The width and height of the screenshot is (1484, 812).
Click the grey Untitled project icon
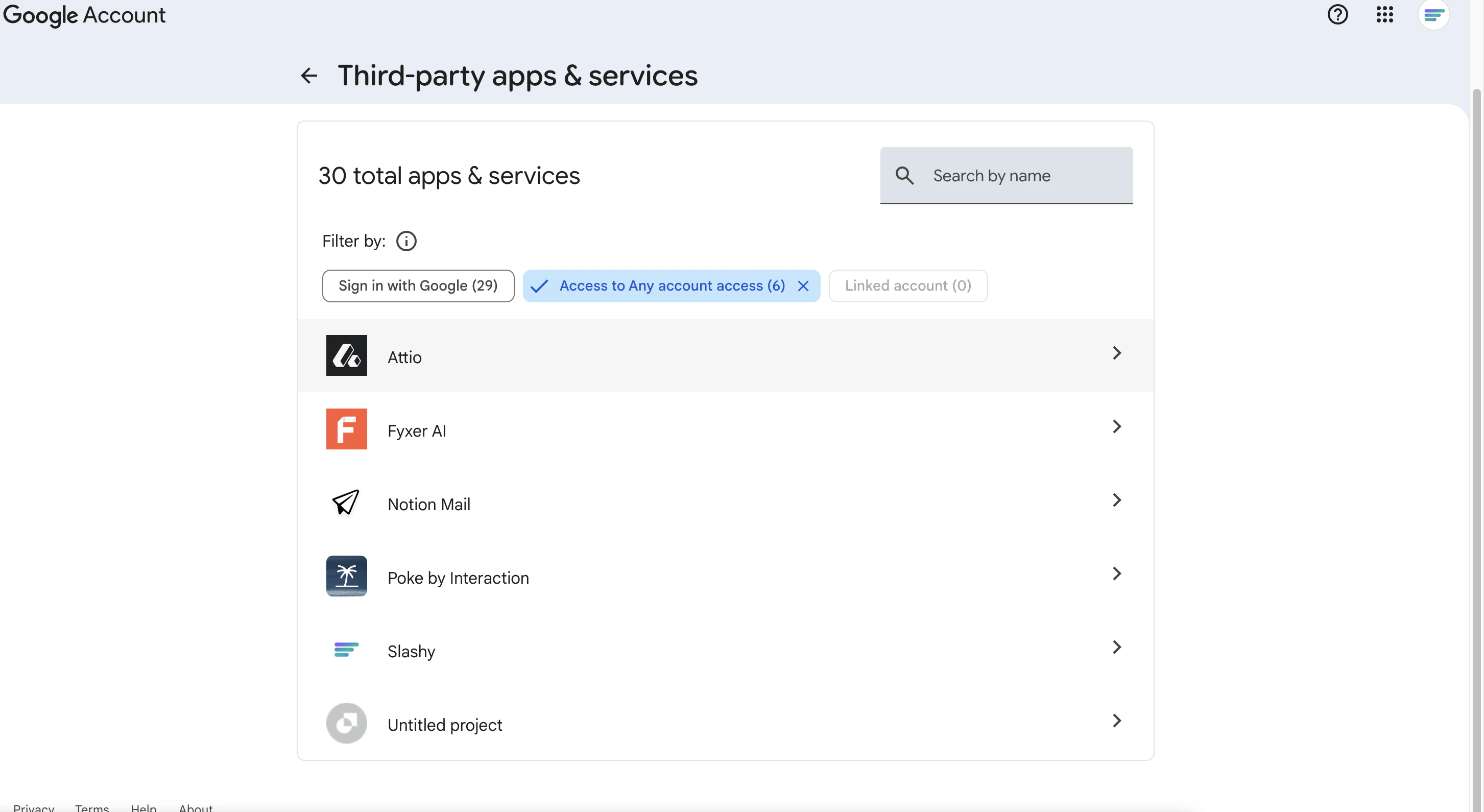coord(346,723)
